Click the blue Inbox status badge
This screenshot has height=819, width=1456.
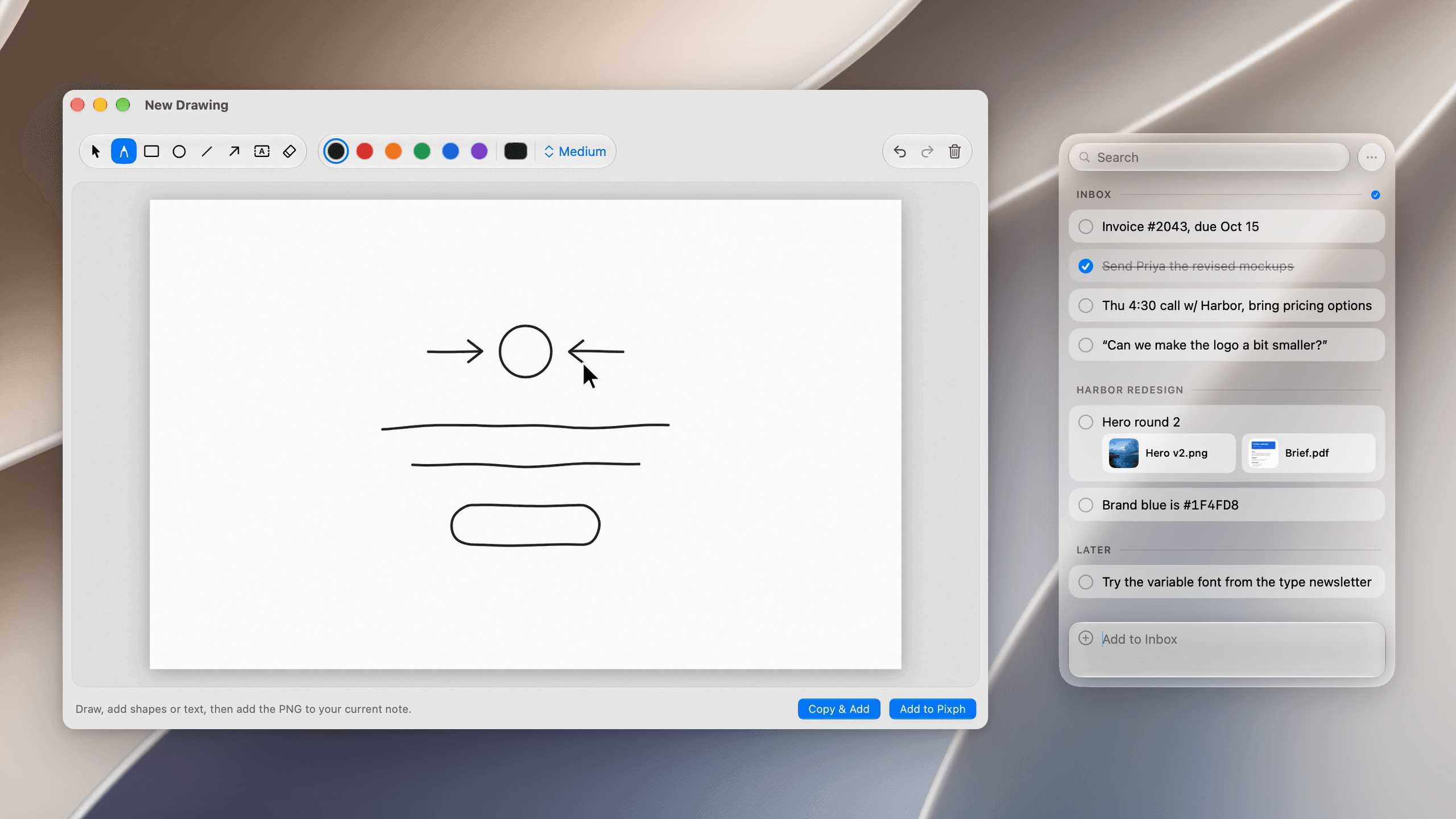[1375, 195]
